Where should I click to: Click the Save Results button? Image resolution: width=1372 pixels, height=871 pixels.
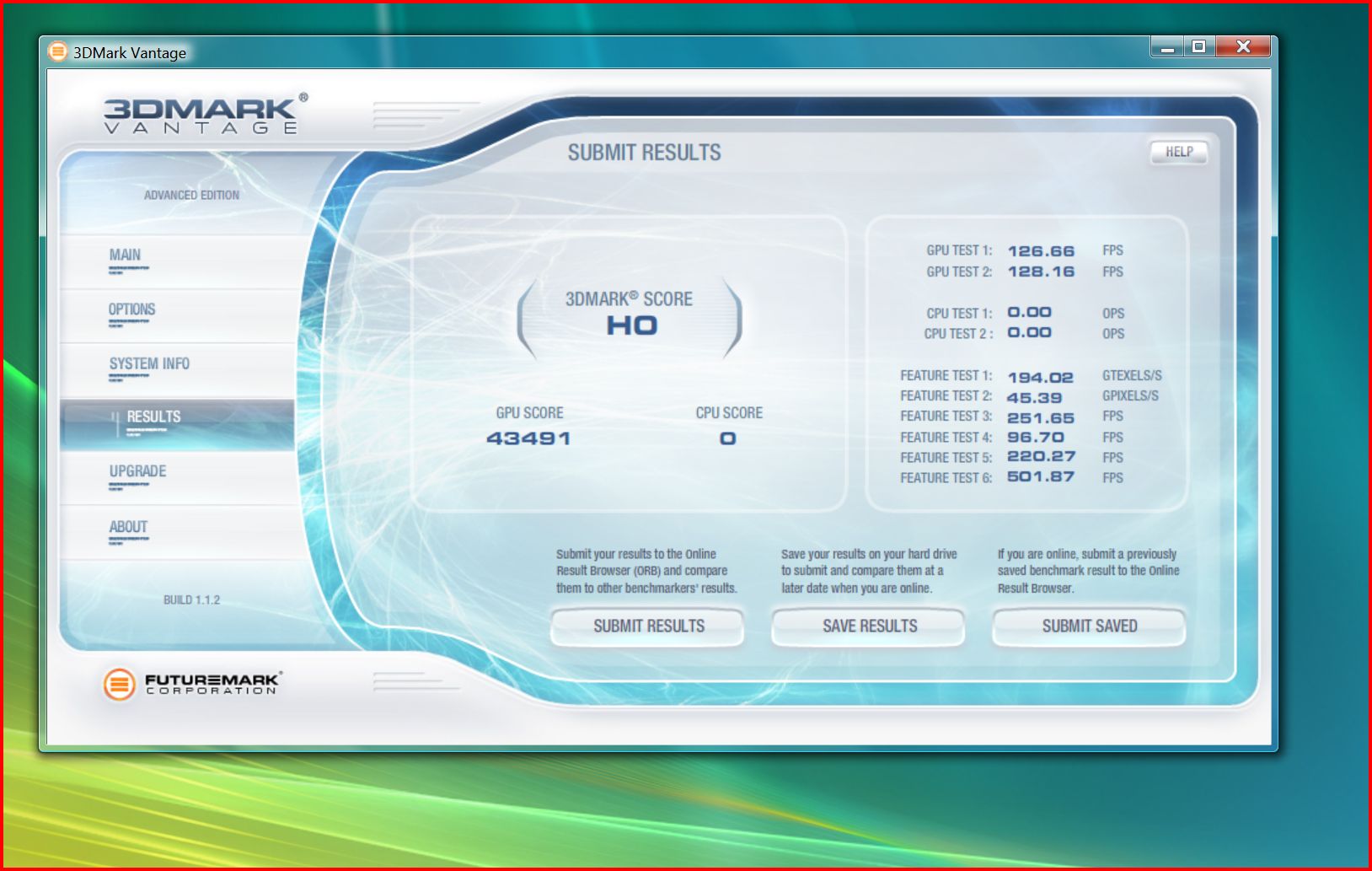point(869,626)
